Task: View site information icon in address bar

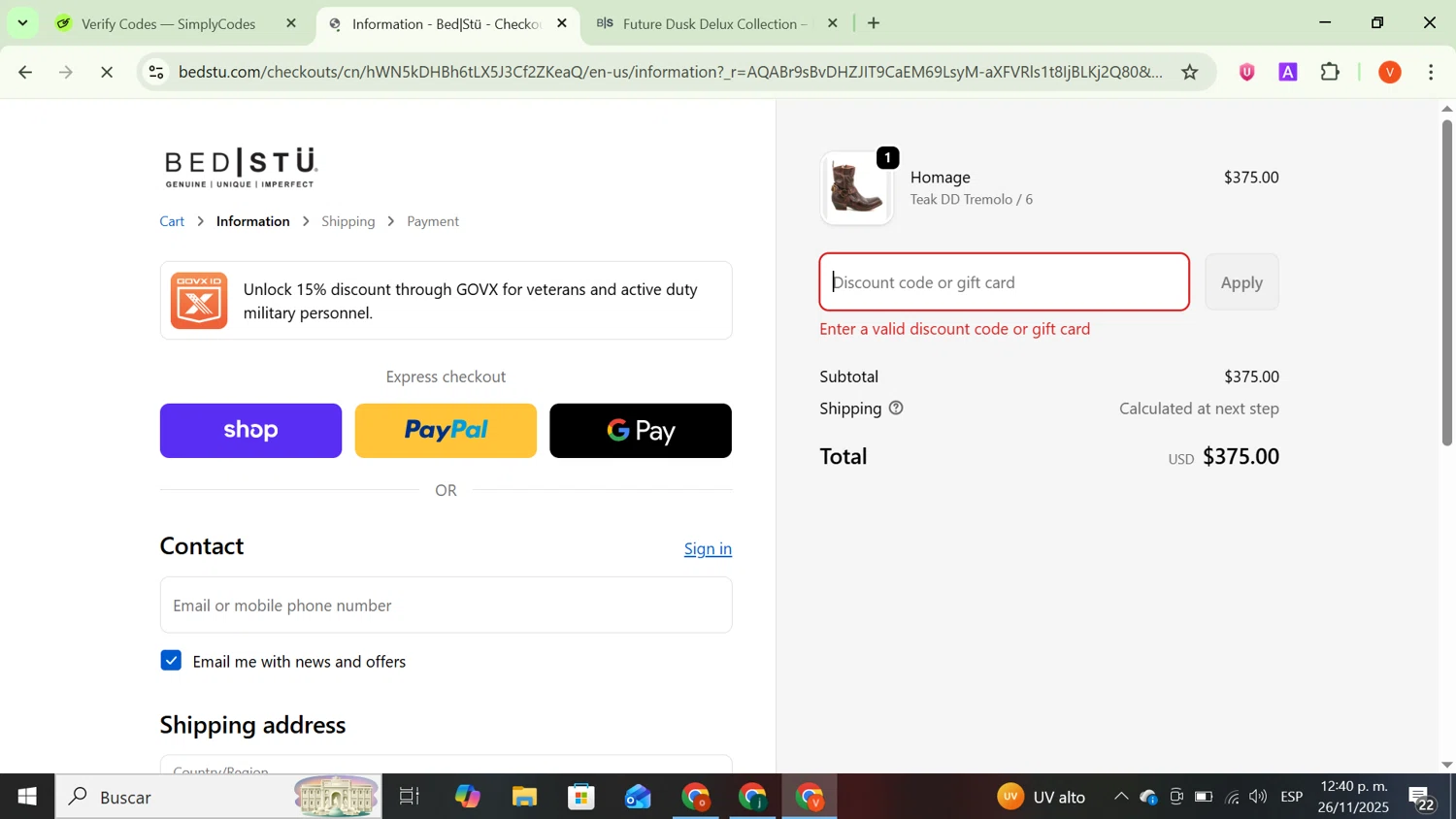Action: [157, 72]
